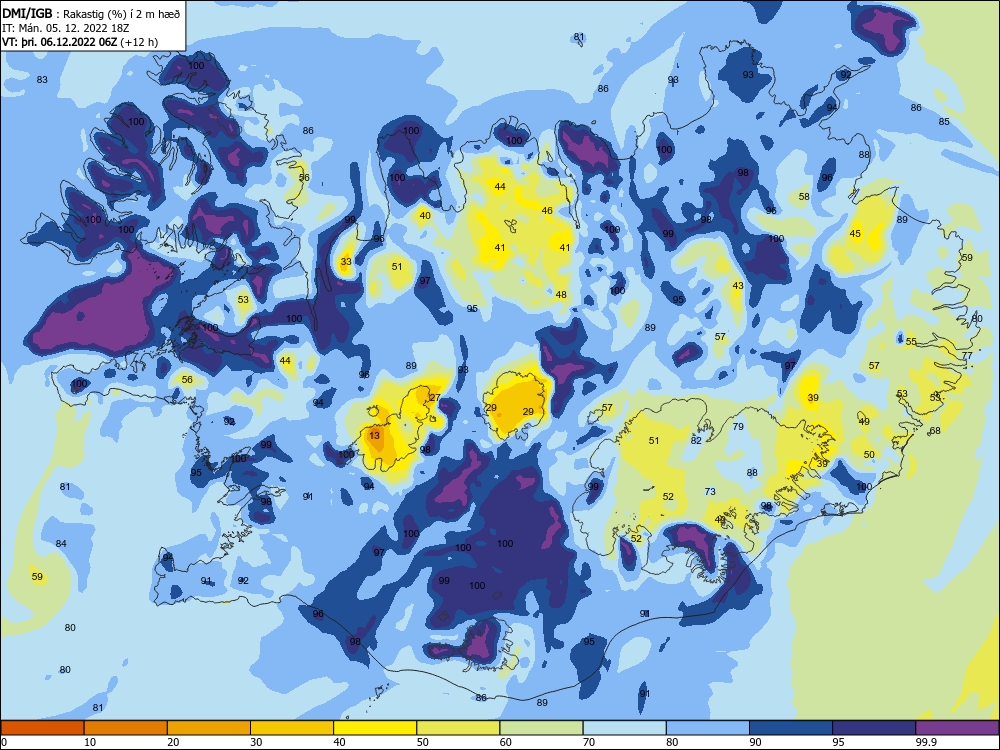Click the 'VT: þri. 06.12.2022 06Z (+12 h)' line
The height and width of the screenshot is (750, 1000).
tap(80, 42)
